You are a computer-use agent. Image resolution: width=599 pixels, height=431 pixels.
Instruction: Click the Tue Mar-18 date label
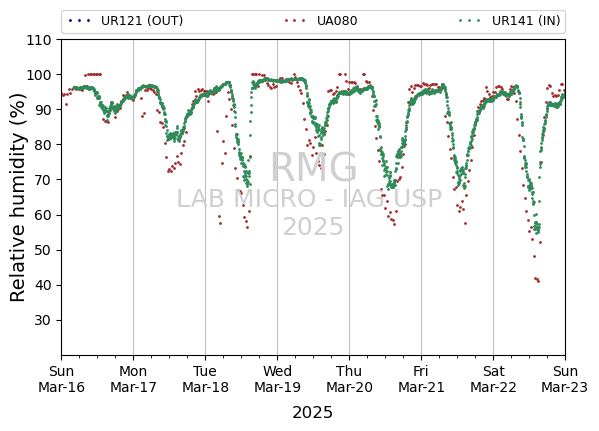(x=205, y=379)
